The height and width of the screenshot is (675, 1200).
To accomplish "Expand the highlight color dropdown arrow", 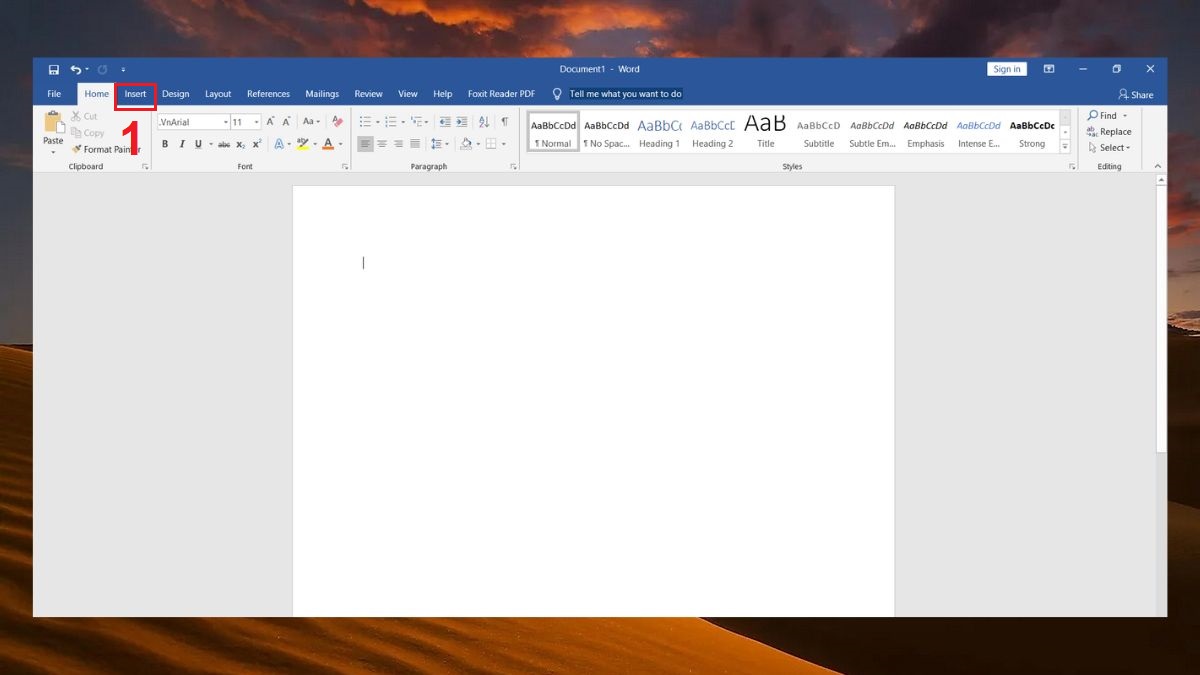I will click(315, 144).
